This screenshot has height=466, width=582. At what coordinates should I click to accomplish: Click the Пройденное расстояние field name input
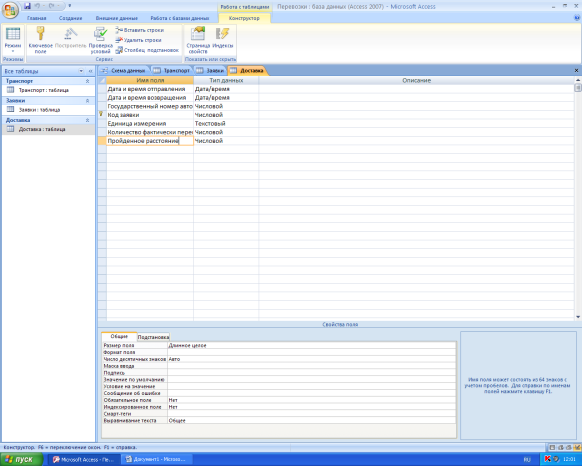[x=150, y=141]
